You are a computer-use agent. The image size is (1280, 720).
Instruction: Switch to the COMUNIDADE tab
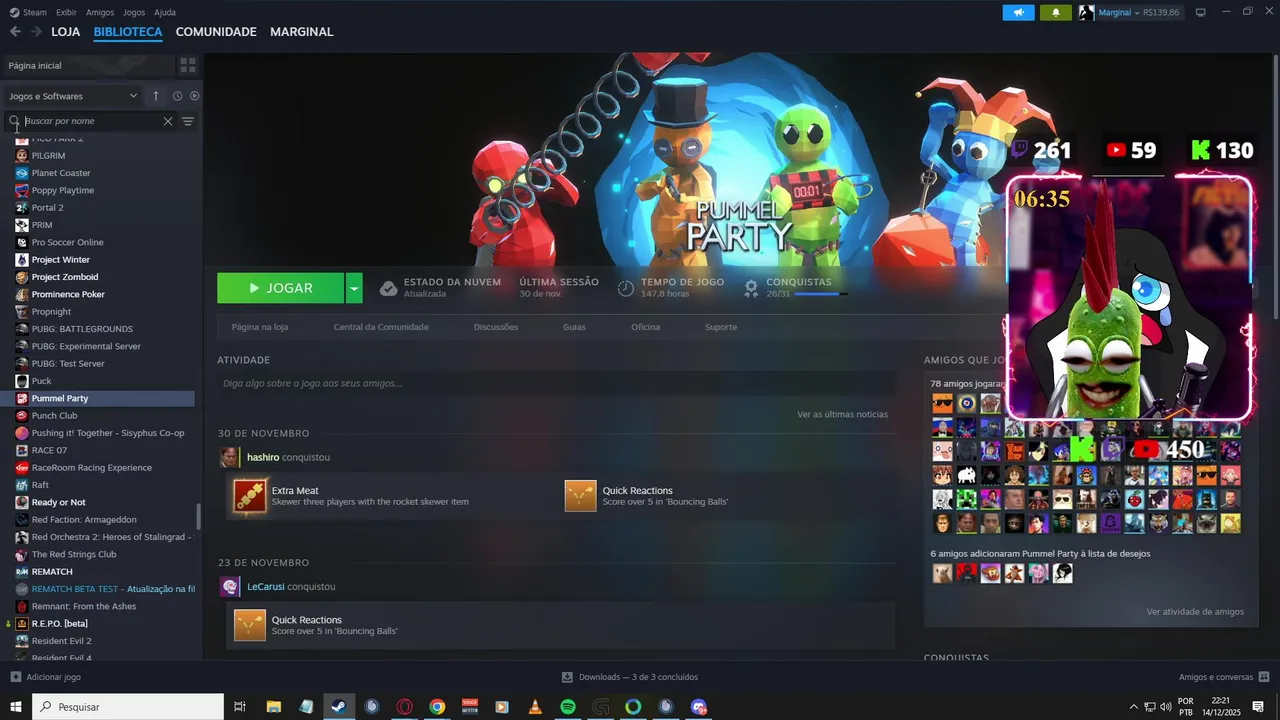[216, 32]
